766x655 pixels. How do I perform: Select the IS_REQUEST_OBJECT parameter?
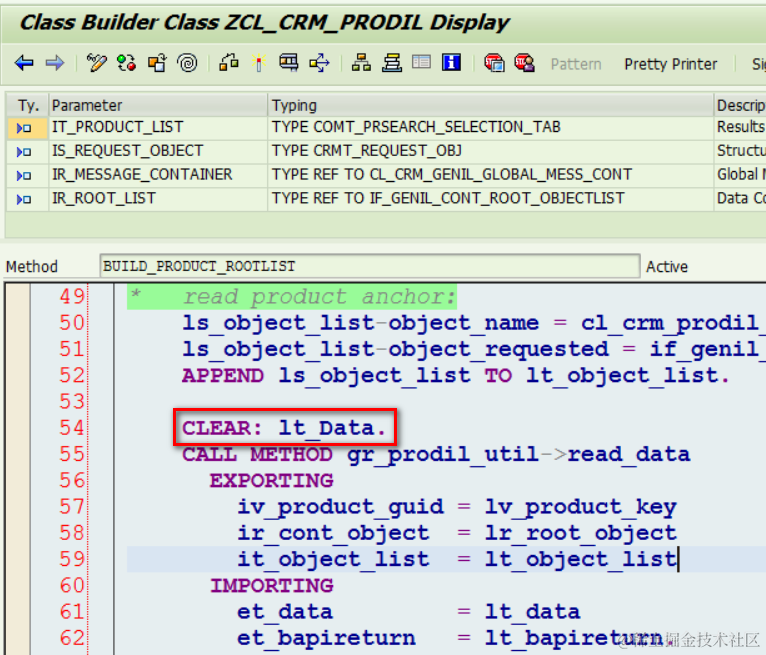point(158,151)
